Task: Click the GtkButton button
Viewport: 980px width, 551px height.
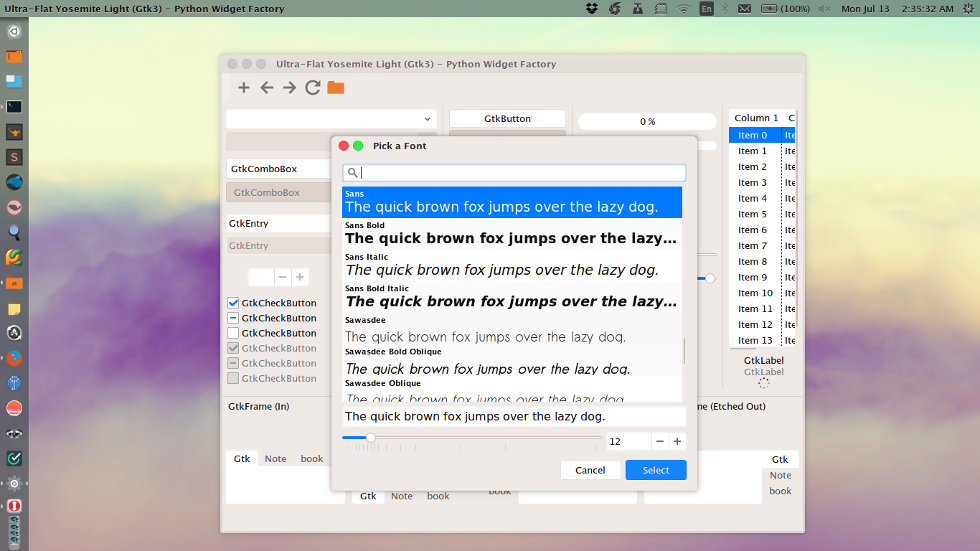Action: click(507, 119)
